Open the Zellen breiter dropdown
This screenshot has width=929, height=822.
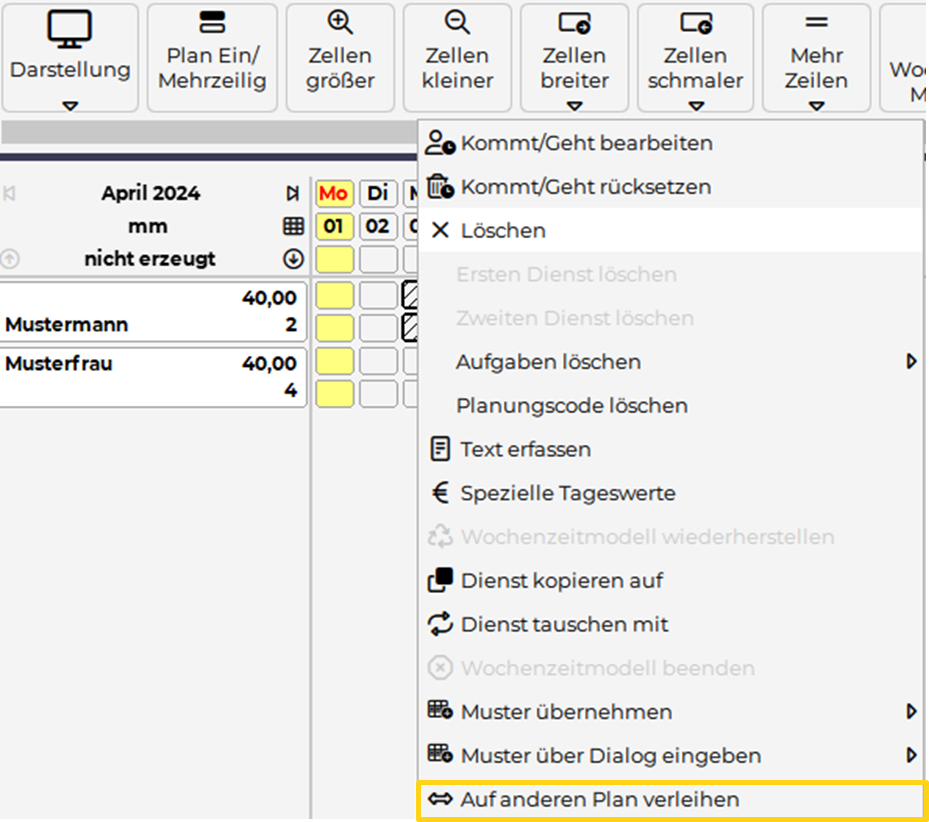(574, 105)
